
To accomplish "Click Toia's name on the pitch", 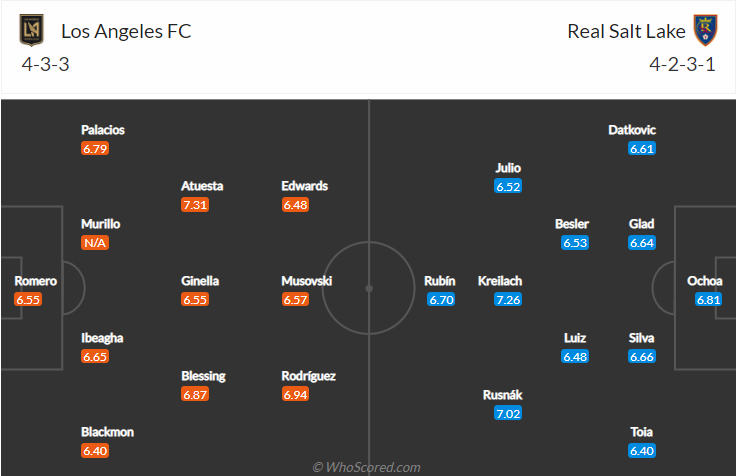I will point(641,432).
